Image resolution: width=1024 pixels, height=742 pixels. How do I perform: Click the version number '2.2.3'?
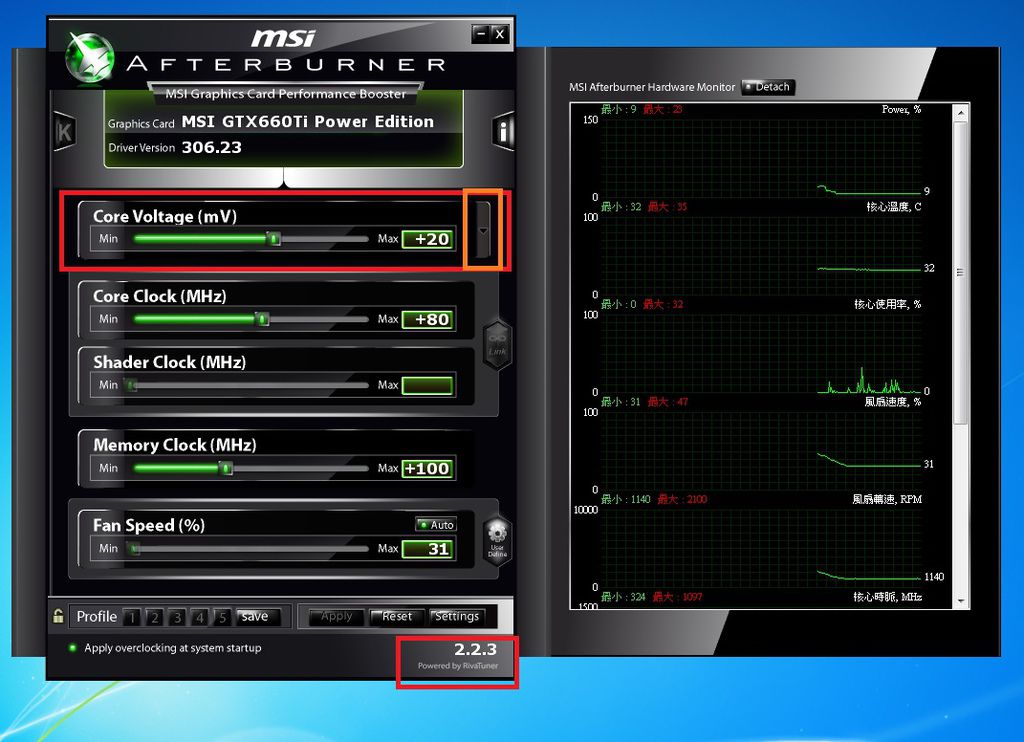(475, 650)
